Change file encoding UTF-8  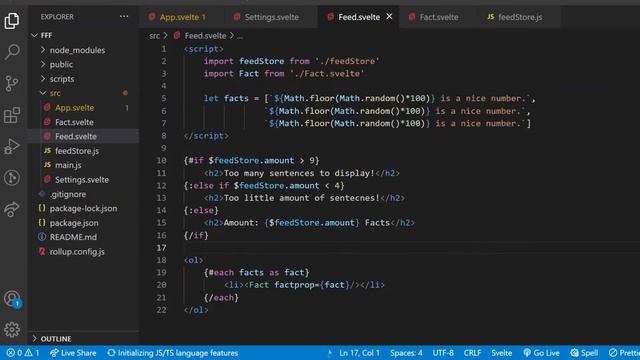pos(443,353)
